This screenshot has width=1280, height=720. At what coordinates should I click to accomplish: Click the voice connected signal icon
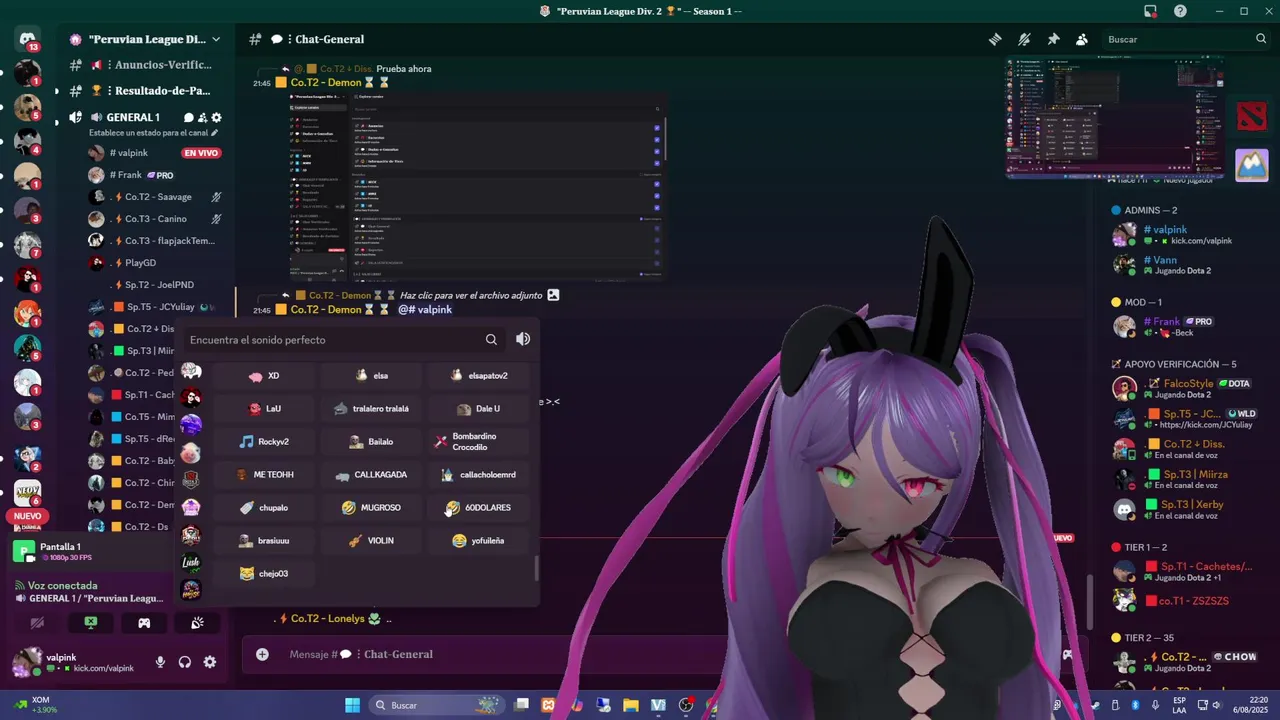tap(20, 586)
